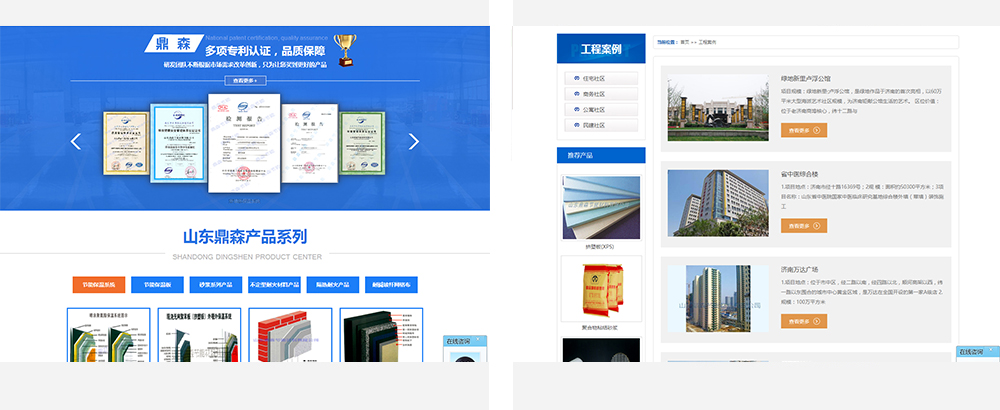Click the icon beside 民建社区 in sidebar
This screenshot has width=1000, height=410.
[x=576, y=126]
